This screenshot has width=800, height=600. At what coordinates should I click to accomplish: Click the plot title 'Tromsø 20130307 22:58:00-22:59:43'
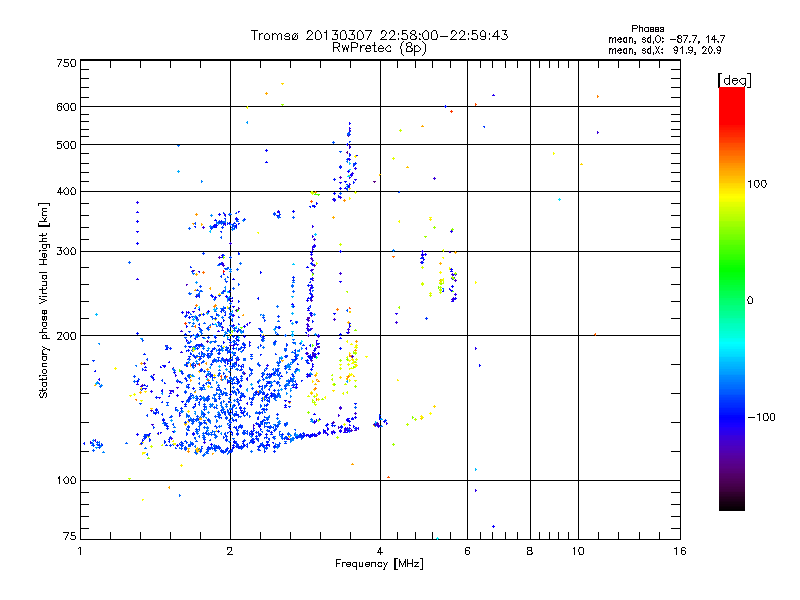[380, 35]
